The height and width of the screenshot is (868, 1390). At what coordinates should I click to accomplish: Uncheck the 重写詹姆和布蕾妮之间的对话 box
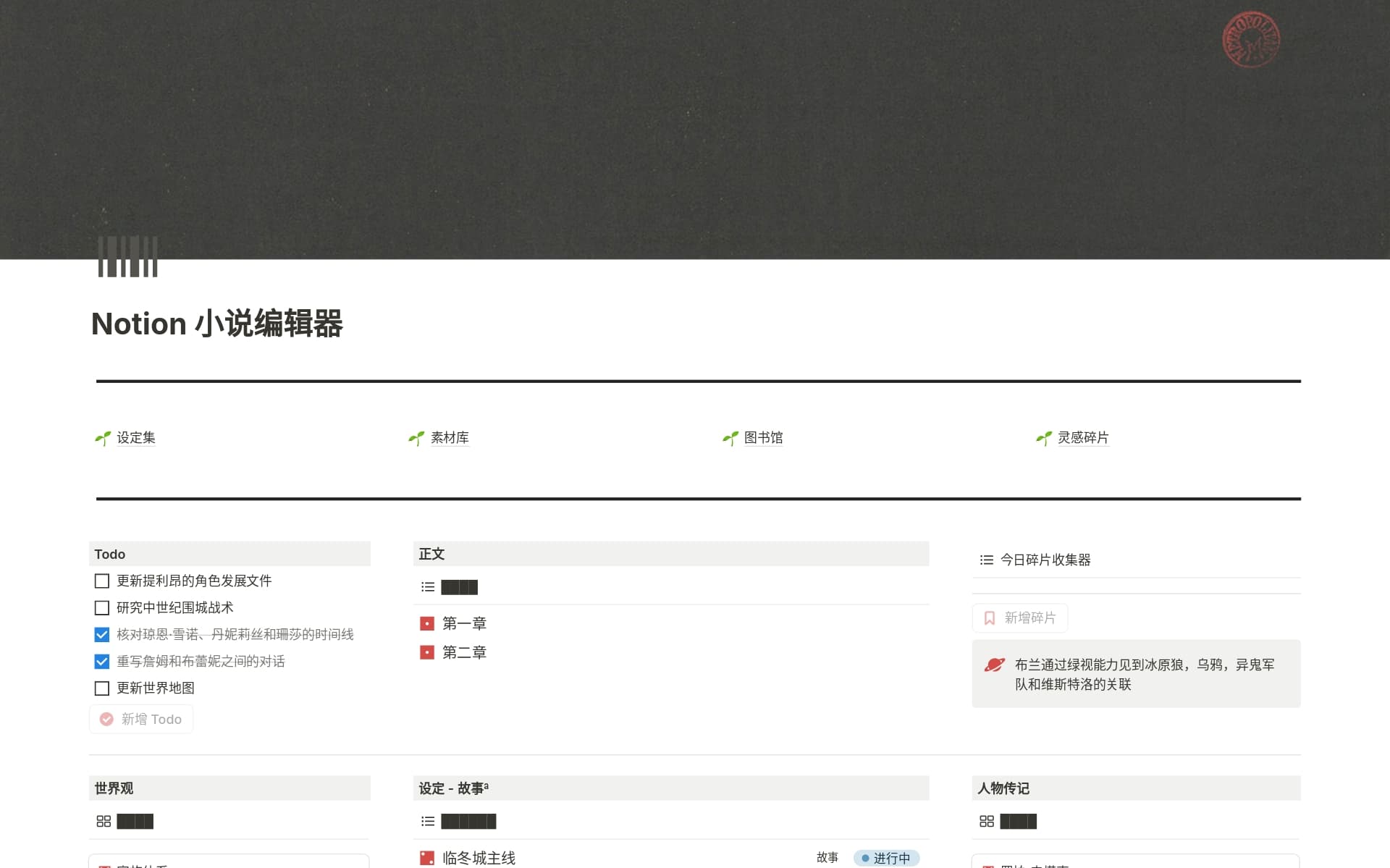pos(102,662)
